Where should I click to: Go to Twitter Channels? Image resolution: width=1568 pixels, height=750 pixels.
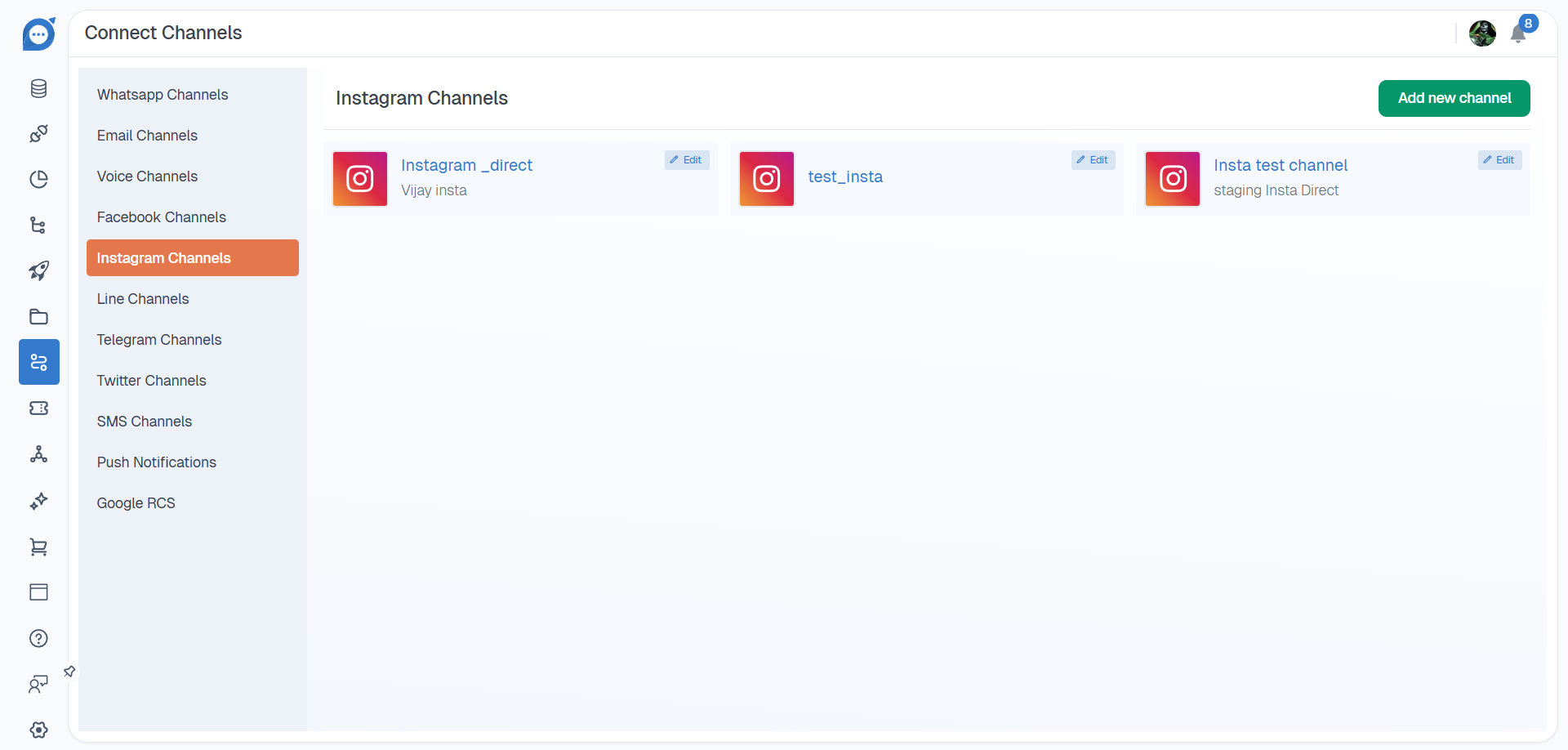click(x=193, y=381)
